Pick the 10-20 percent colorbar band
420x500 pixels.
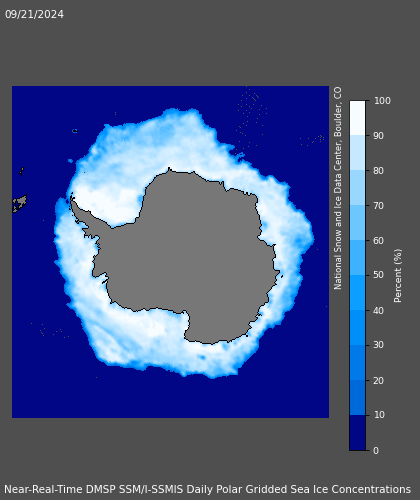click(x=357, y=398)
